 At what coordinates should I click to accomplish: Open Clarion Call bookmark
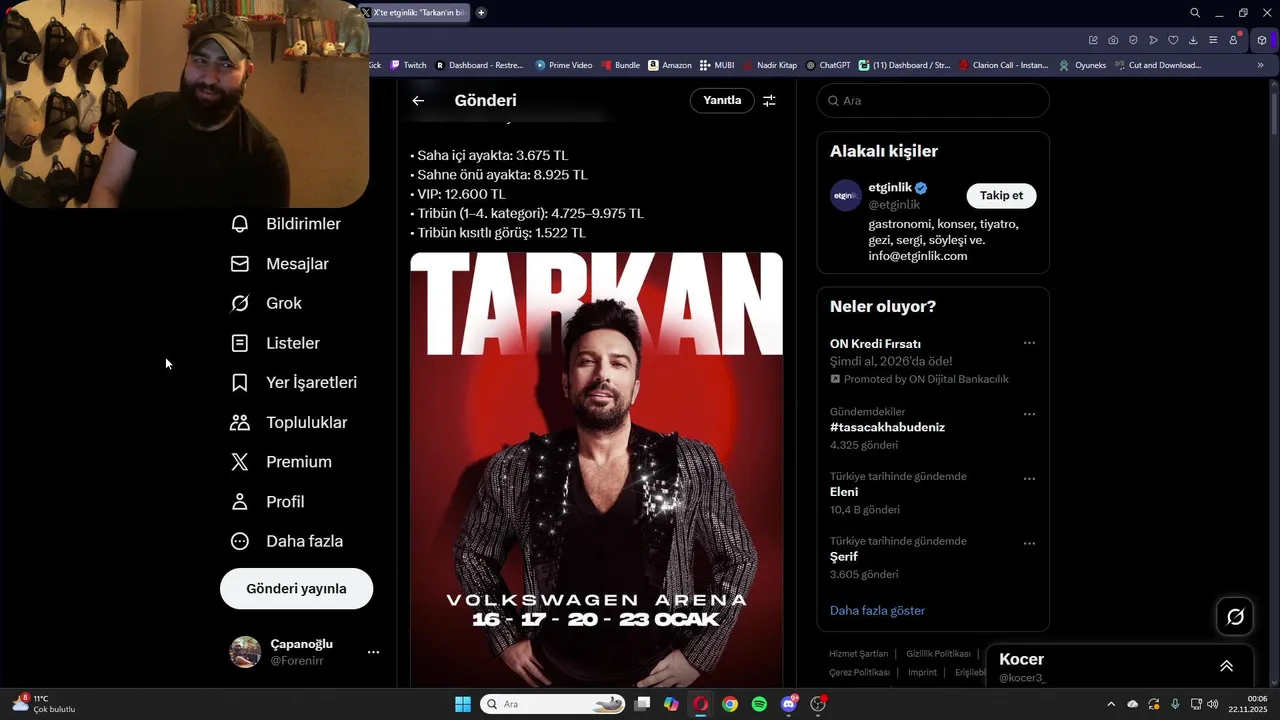(1003, 65)
